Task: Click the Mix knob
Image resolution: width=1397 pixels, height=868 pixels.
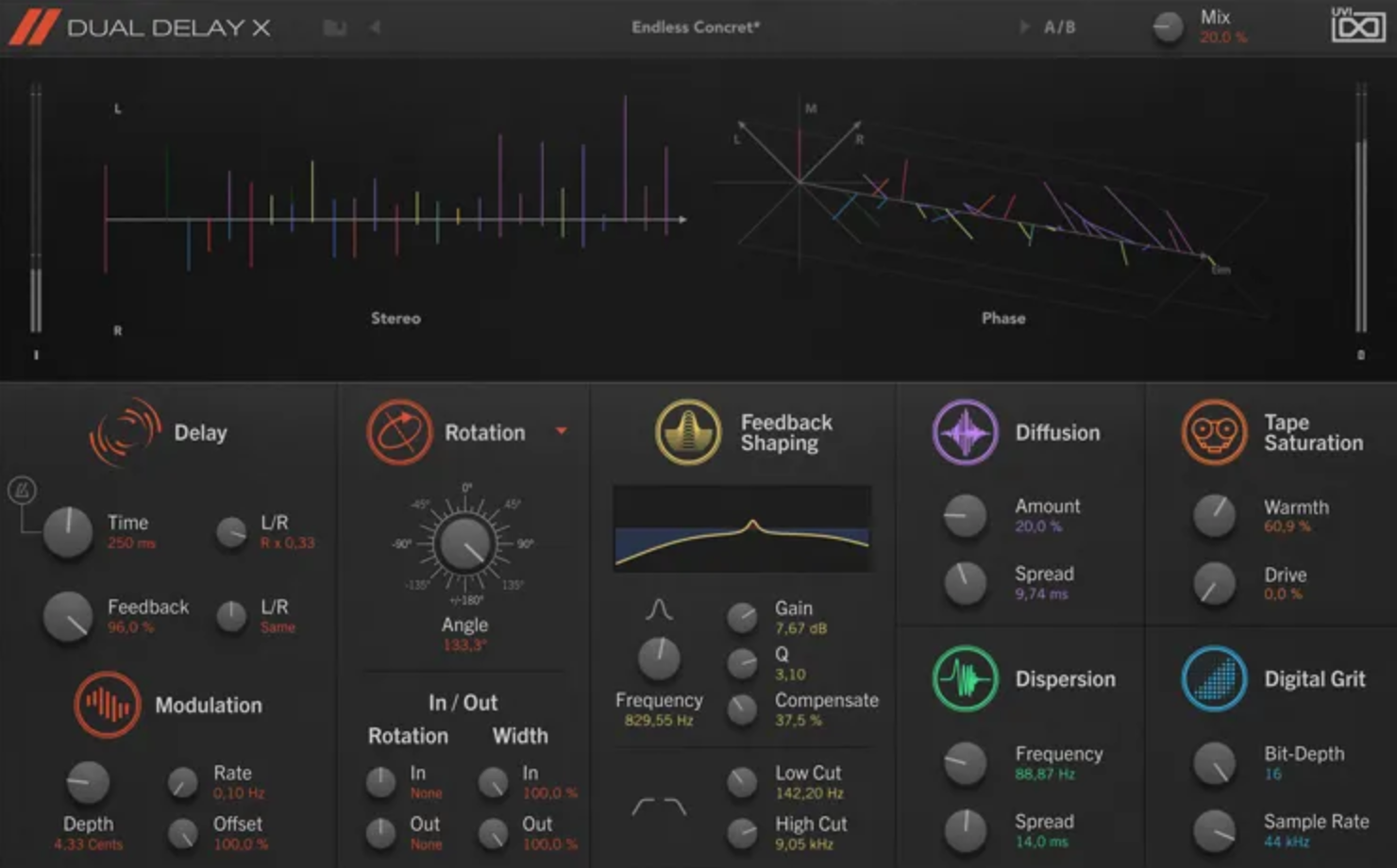Action: (x=1168, y=27)
